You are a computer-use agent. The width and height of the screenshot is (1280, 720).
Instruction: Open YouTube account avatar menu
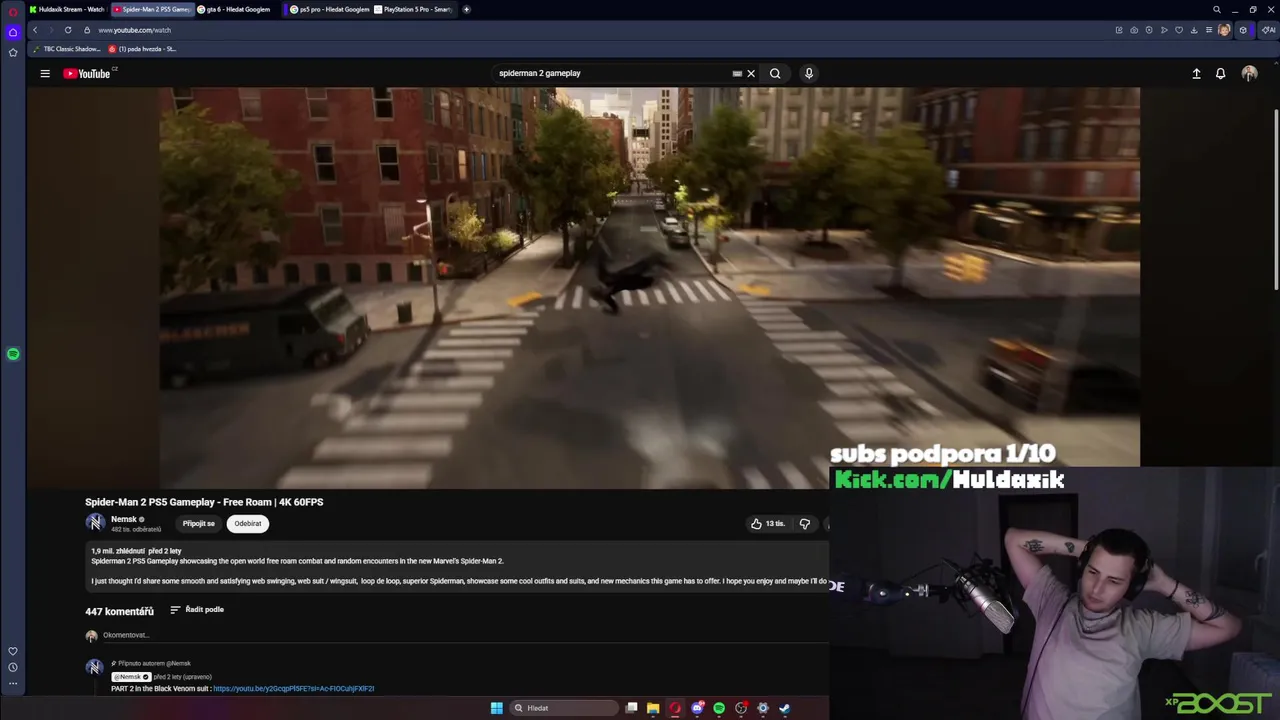tap(1249, 73)
